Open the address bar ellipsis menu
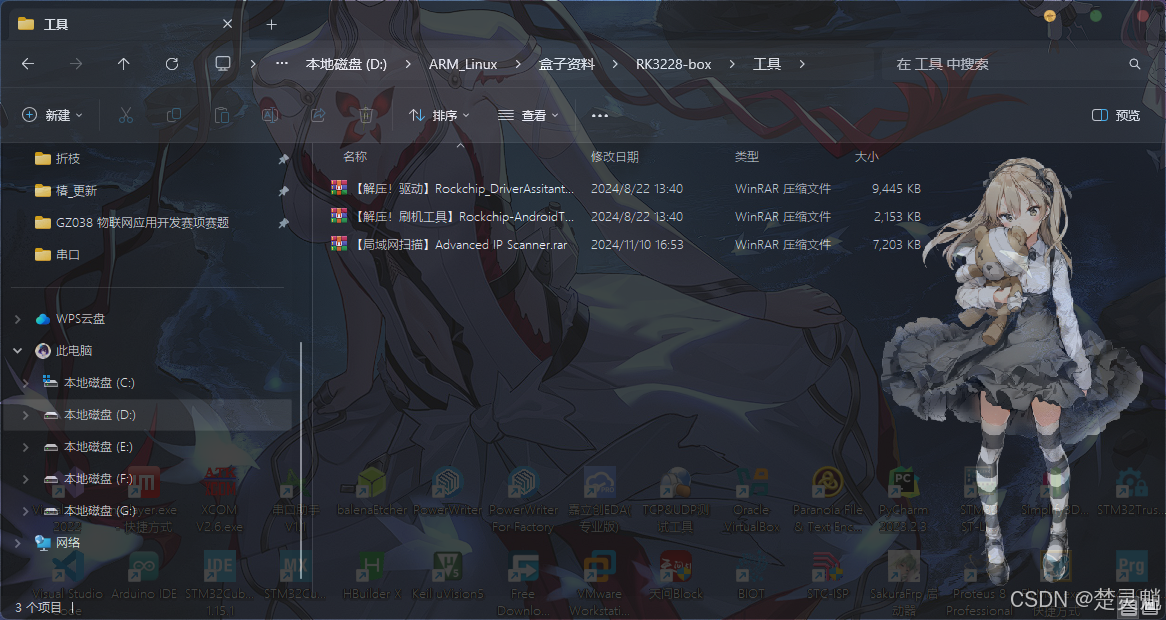This screenshot has width=1166, height=620. tap(281, 64)
